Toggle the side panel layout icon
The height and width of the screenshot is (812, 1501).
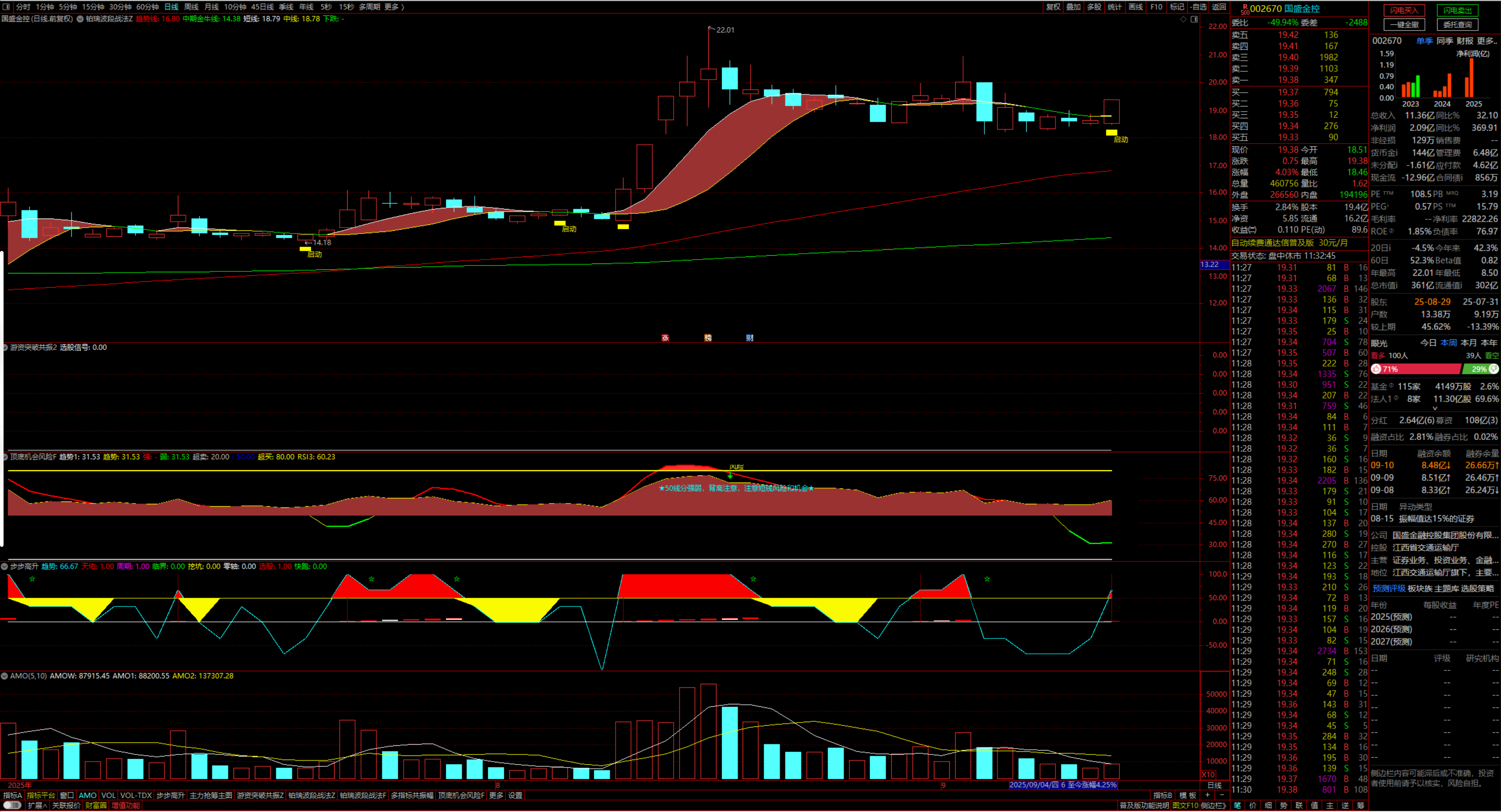click(1194, 19)
